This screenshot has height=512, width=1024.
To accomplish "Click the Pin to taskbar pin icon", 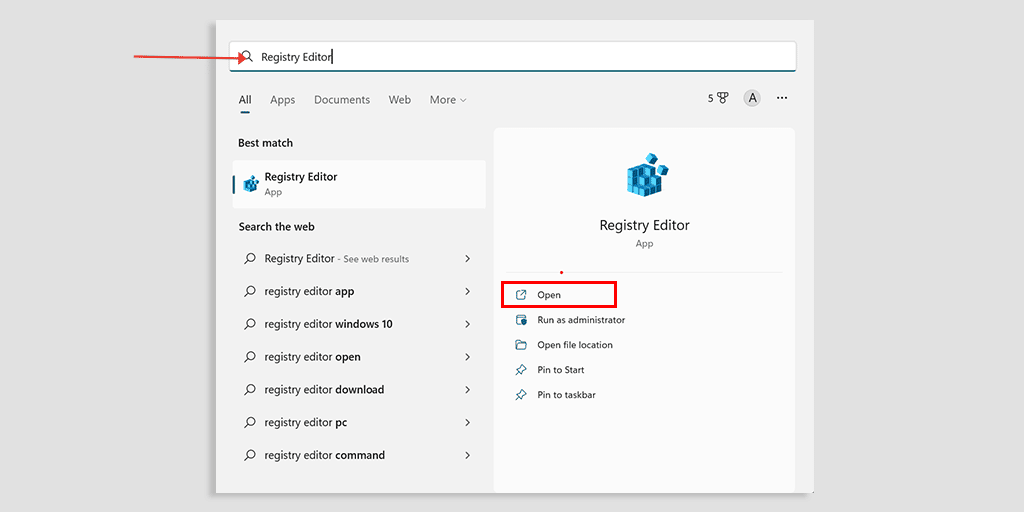I will point(521,395).
